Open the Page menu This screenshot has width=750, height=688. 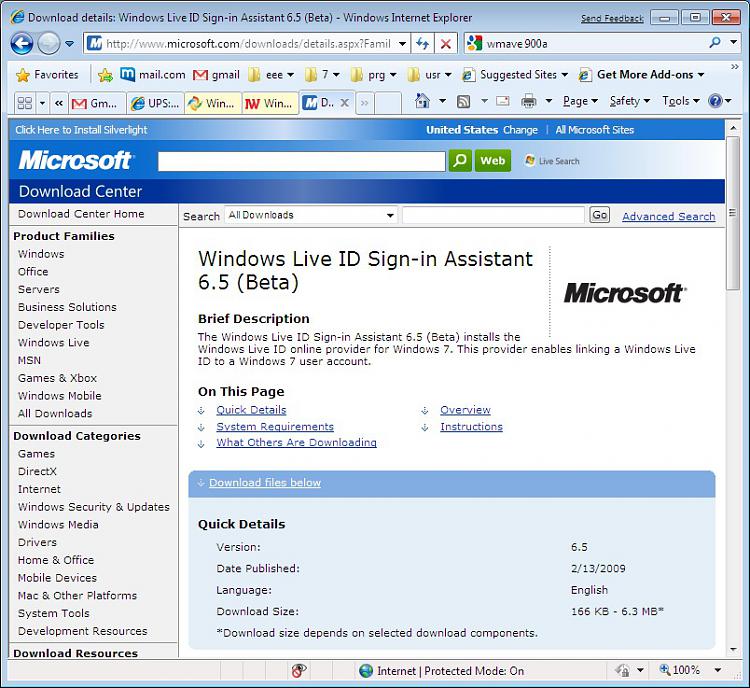(580, 101)
